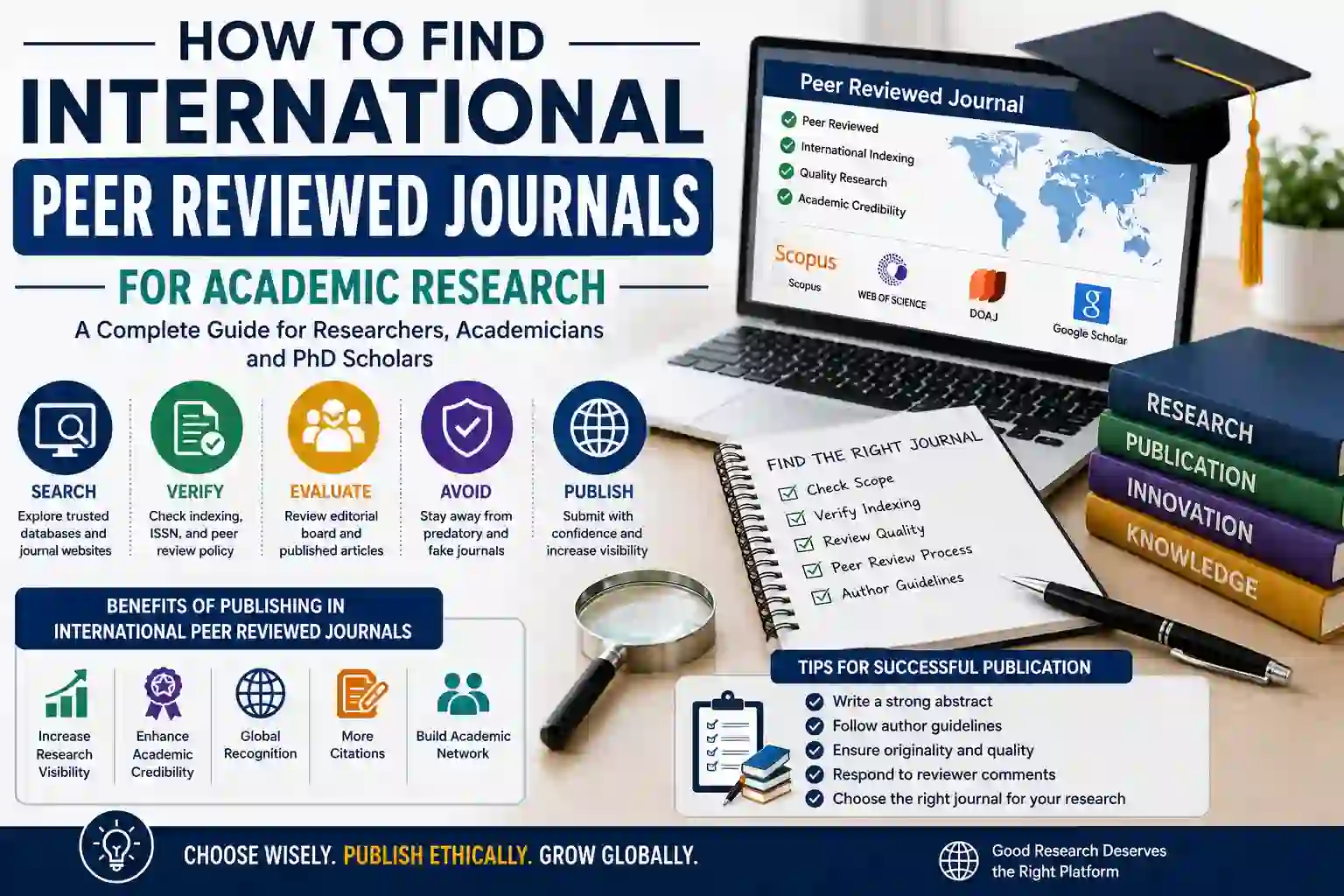Tick the Review Quality checkbox on notebook
The width and height of the screenshot is (1344, 896).
(804, 544)
